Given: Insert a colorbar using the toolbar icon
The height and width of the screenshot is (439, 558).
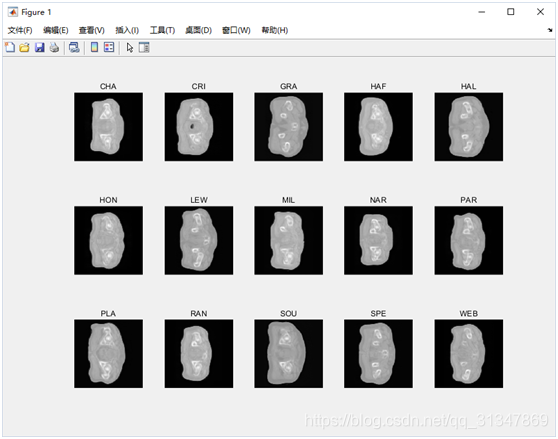Looking at the screenshot, I should (x=94, y=47).
